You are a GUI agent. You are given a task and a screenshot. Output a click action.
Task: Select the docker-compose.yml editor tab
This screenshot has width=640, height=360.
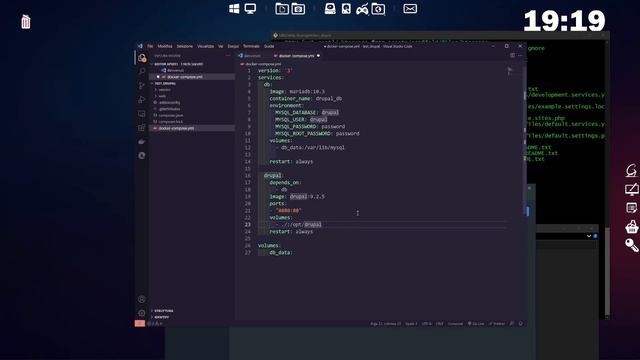pos(296,56)
